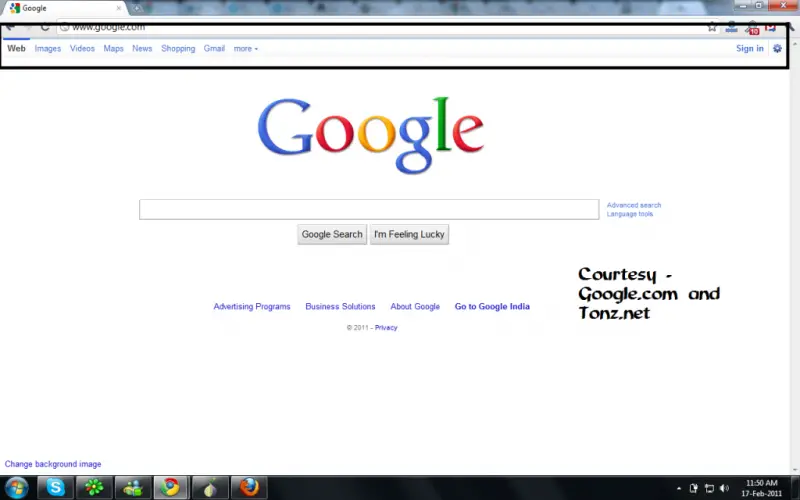800x500 pixels.
Task: Open Shopping from the top bar
Action: coord(178,48)
